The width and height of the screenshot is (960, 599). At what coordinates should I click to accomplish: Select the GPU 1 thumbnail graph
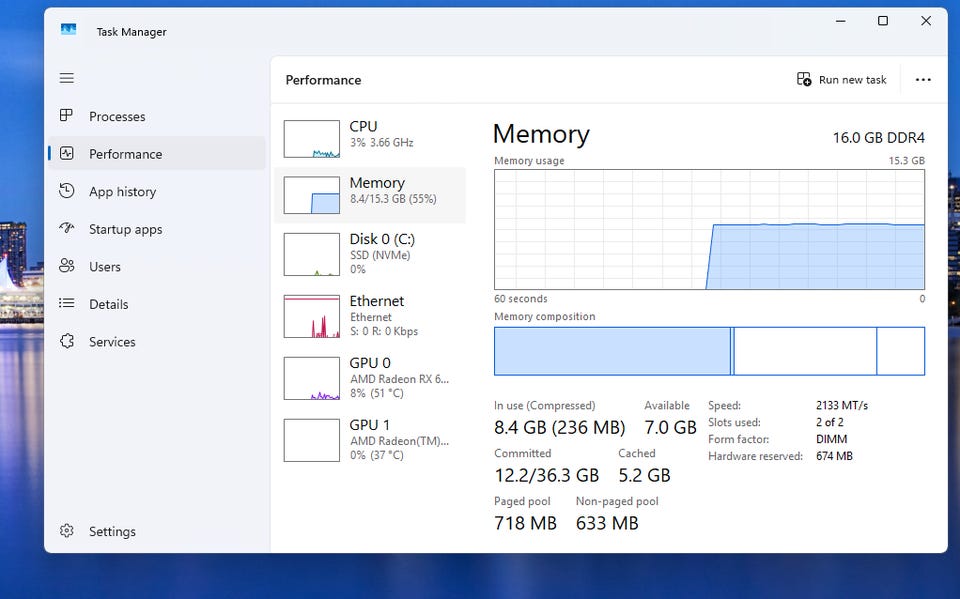(312, 440)
